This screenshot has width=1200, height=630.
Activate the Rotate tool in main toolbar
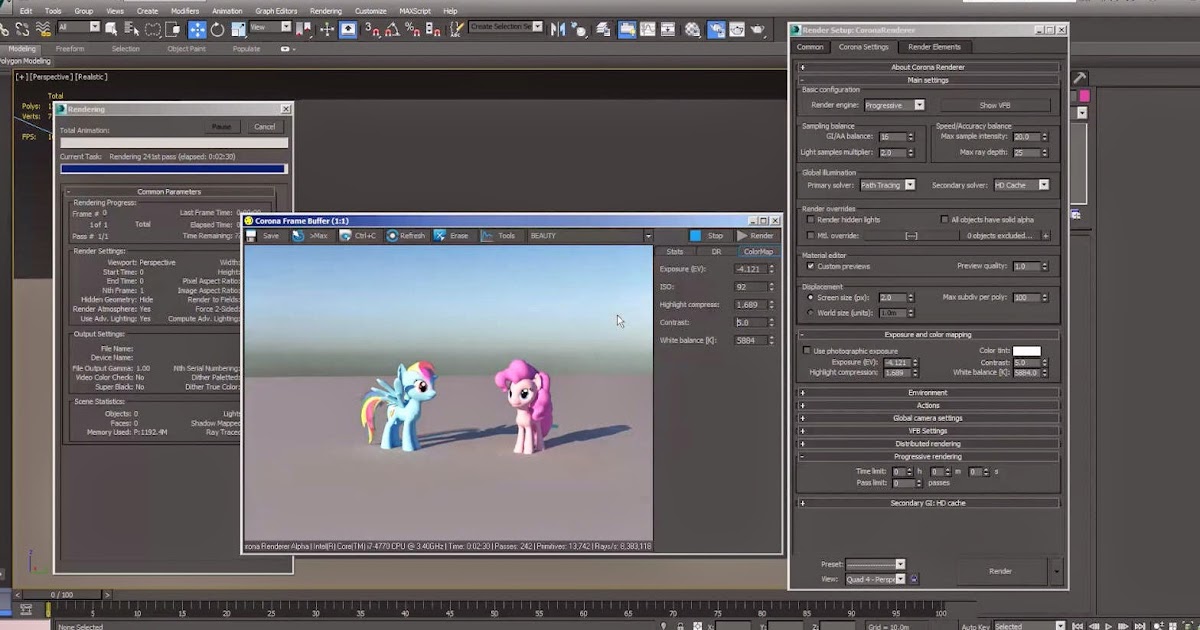(217, 30)
